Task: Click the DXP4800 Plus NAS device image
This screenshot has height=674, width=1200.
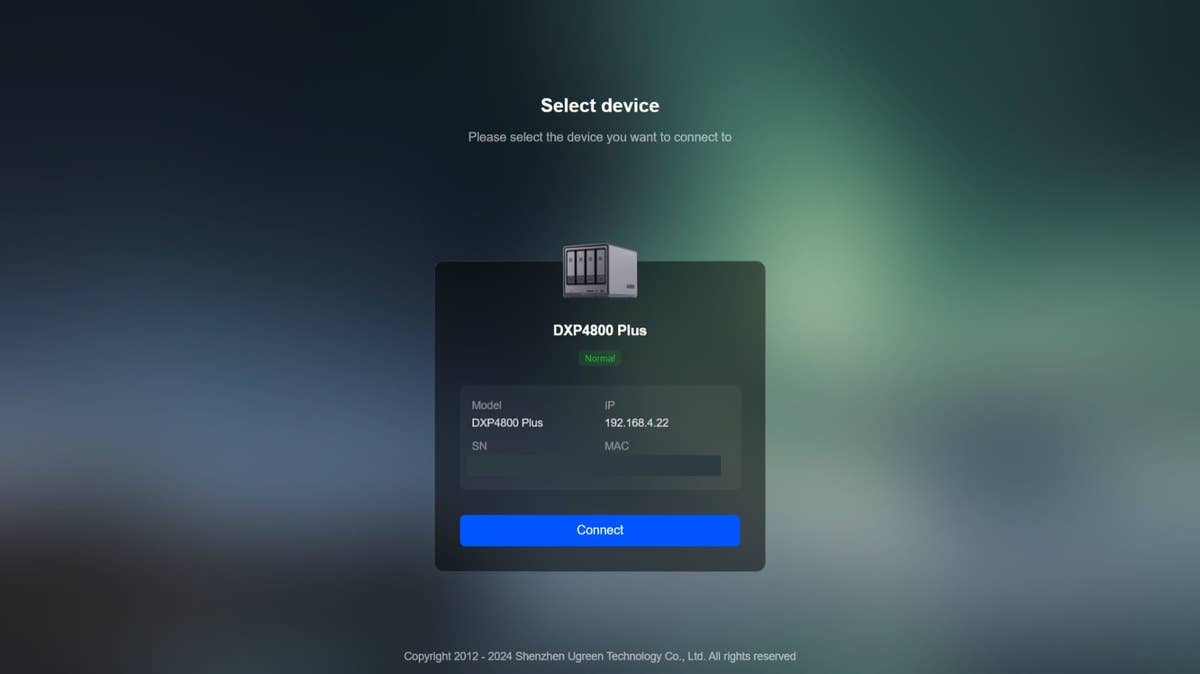Action: pos(600,271)
